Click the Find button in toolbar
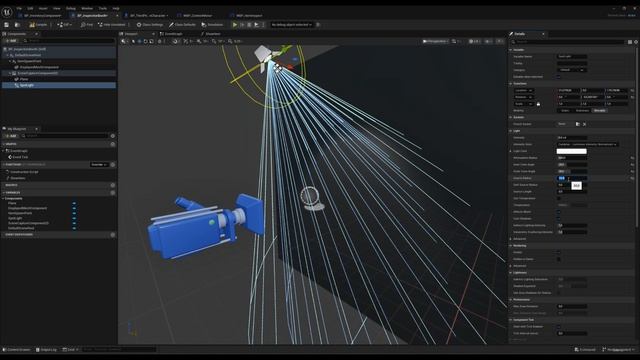 (87, 25)
